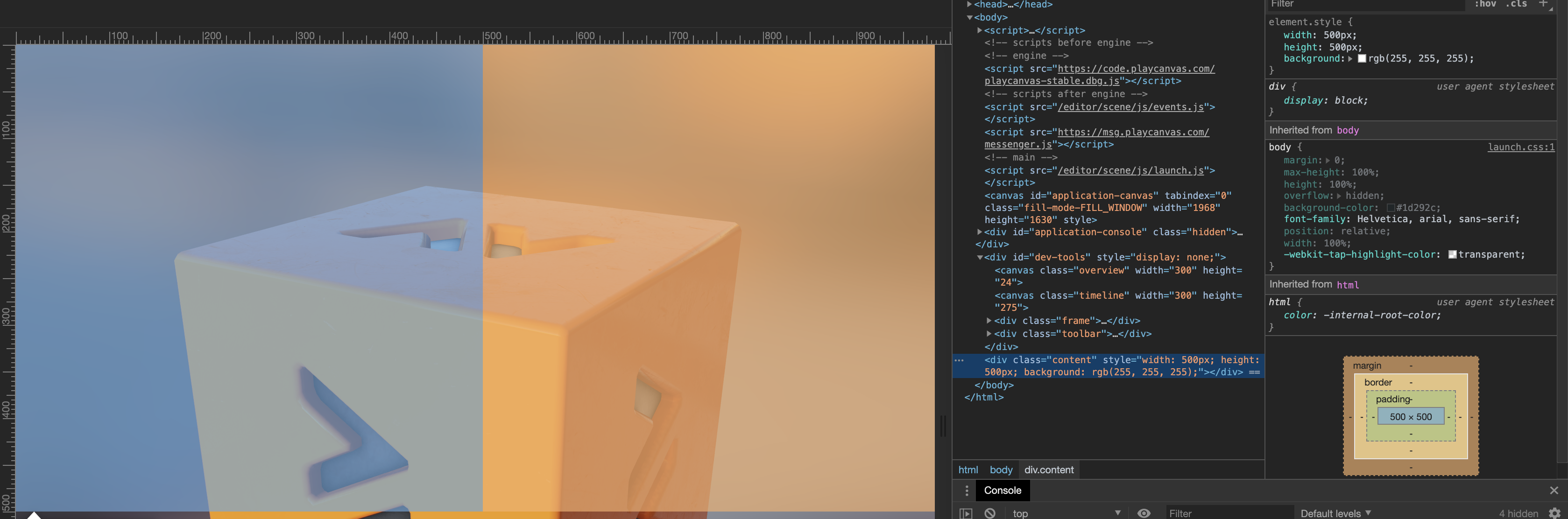
Task: Clear the console with the ban icon
Action: (990, 513)
